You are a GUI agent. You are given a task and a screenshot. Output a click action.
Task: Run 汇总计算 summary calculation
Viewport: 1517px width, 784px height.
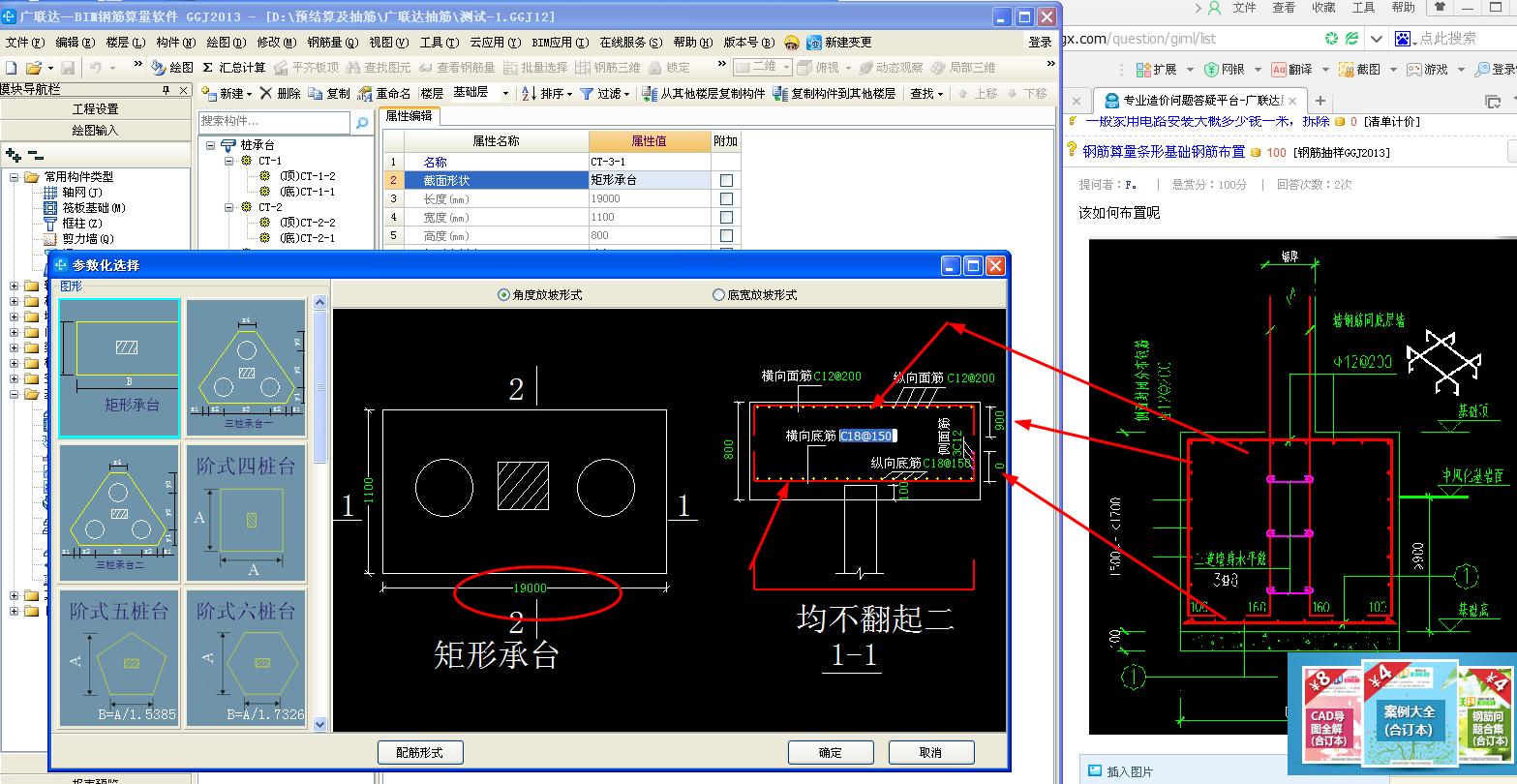pyautogui.click(x=233, y=68)
